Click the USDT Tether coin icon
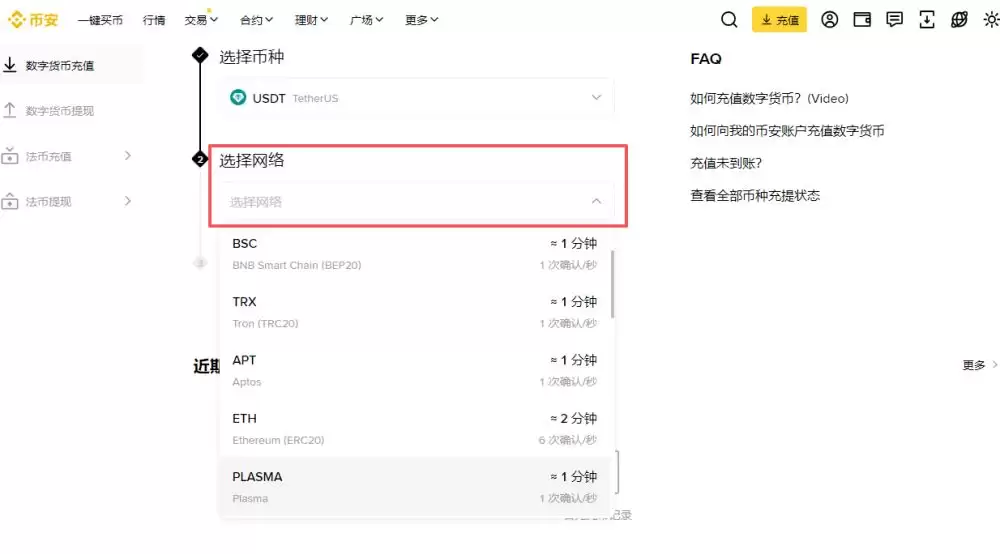1000x554 pixels. pos(238,98)
